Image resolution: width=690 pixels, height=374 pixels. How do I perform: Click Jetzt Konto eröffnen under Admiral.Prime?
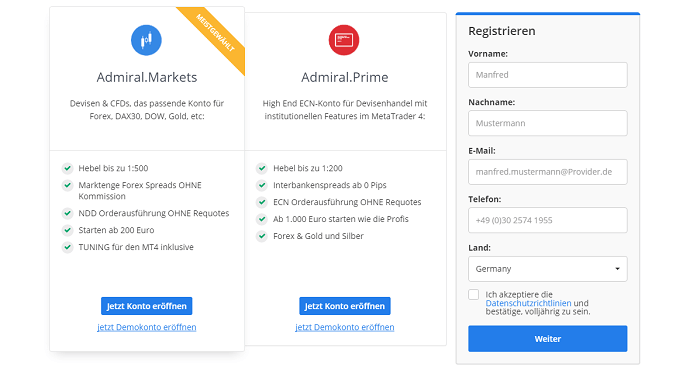[x=345, y=306]
